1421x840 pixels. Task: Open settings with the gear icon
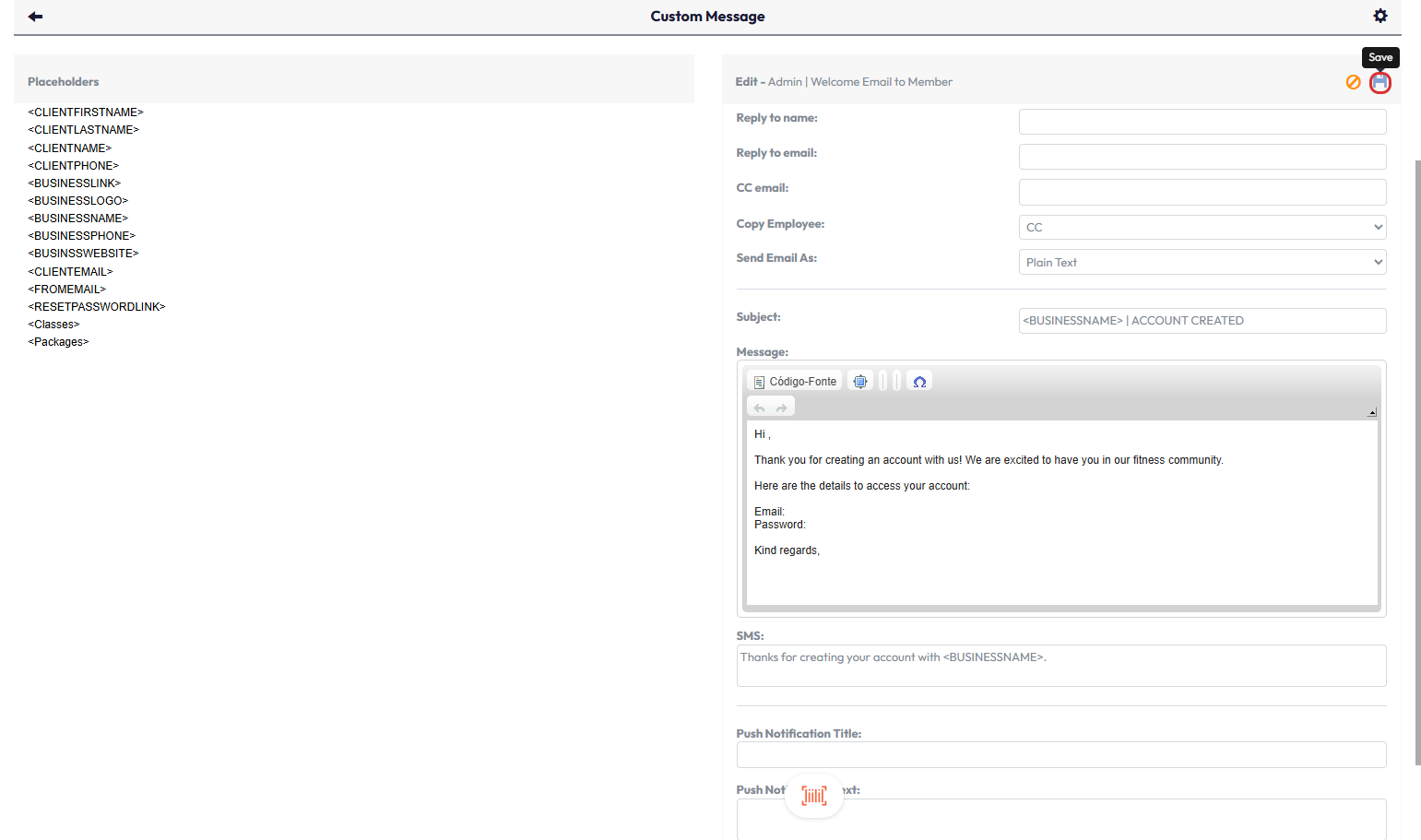click(1380, 16)
